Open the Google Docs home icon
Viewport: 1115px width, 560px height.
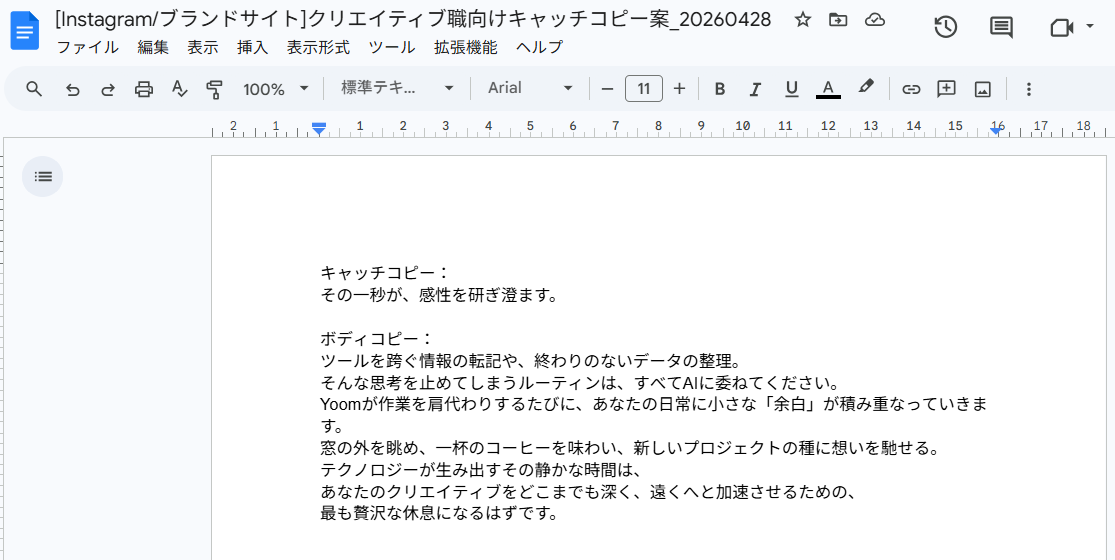tap(25, 32)
